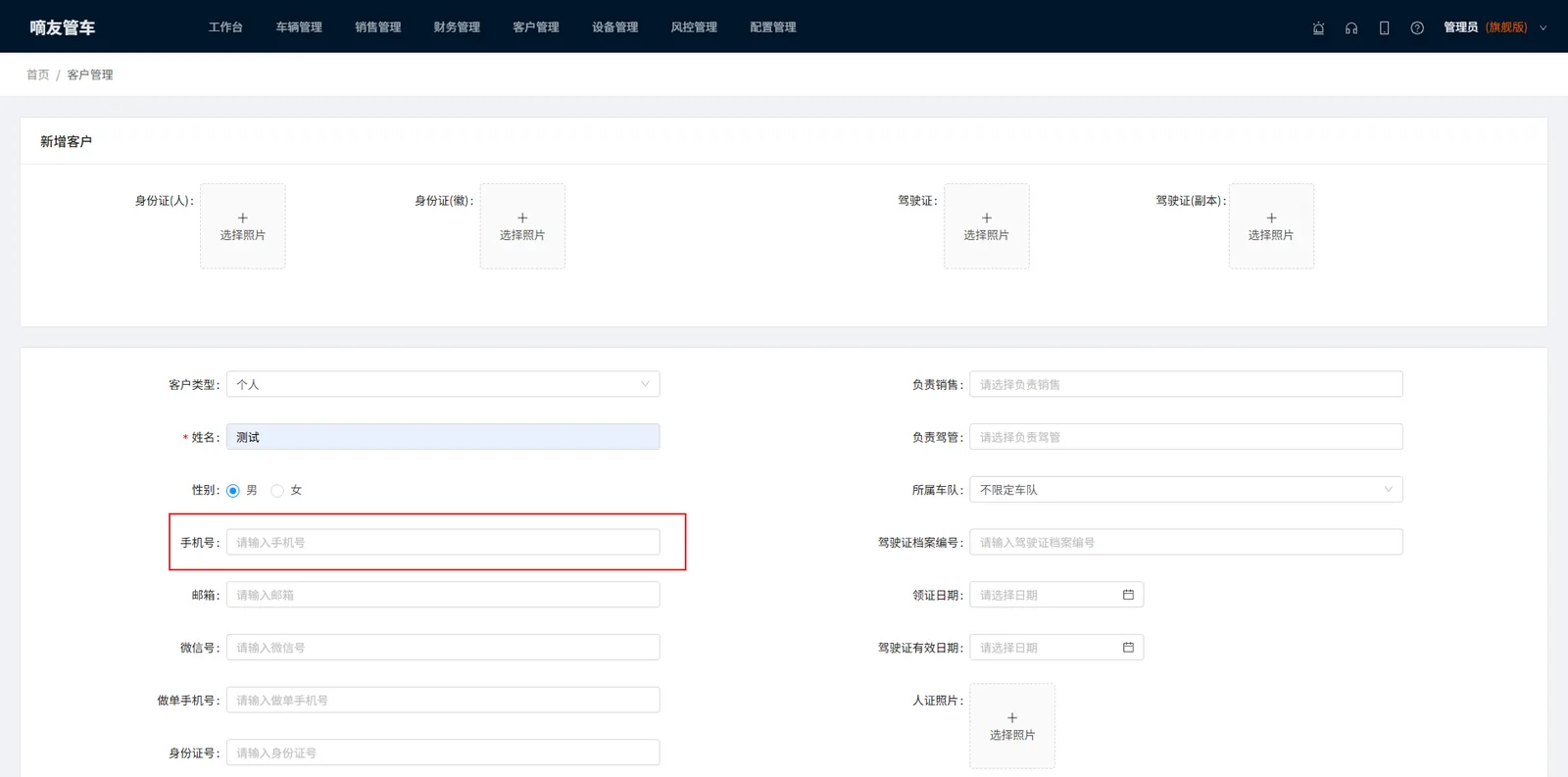This screenshot has height=777, width=1568.
Task: Open the mobile phone icon in header
Action: (x=1384, y=27)
